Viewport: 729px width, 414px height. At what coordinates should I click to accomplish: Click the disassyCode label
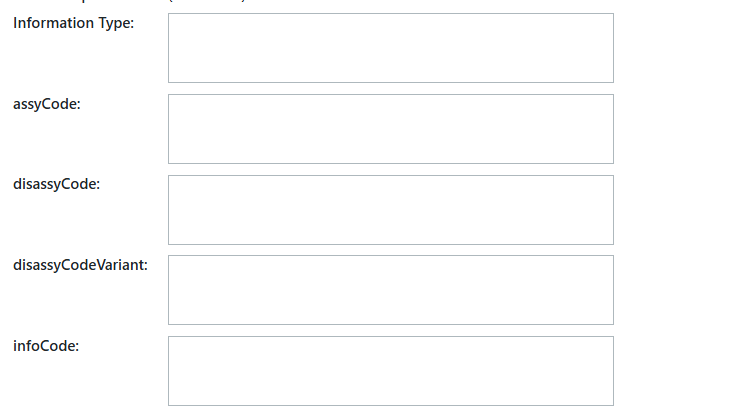(56, 184)
